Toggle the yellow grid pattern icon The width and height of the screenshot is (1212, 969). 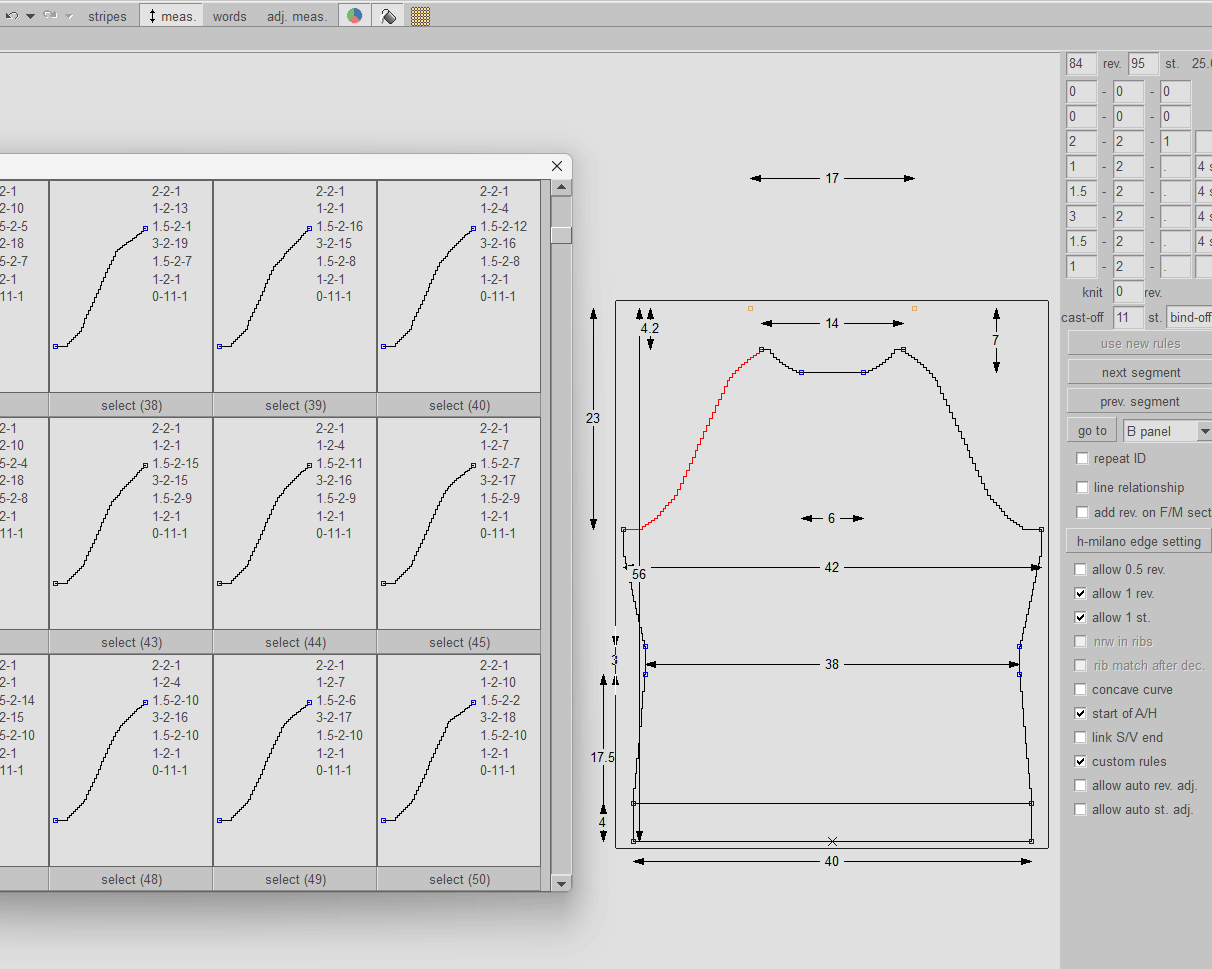point(420,16)
